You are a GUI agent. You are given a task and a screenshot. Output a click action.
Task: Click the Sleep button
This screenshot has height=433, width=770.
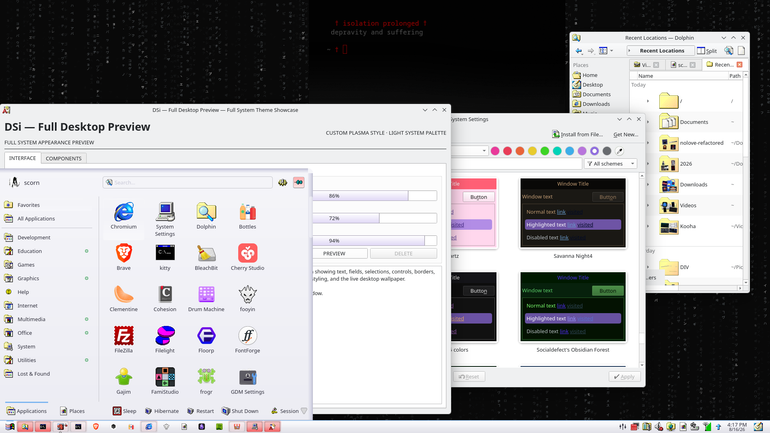point(124,411)
